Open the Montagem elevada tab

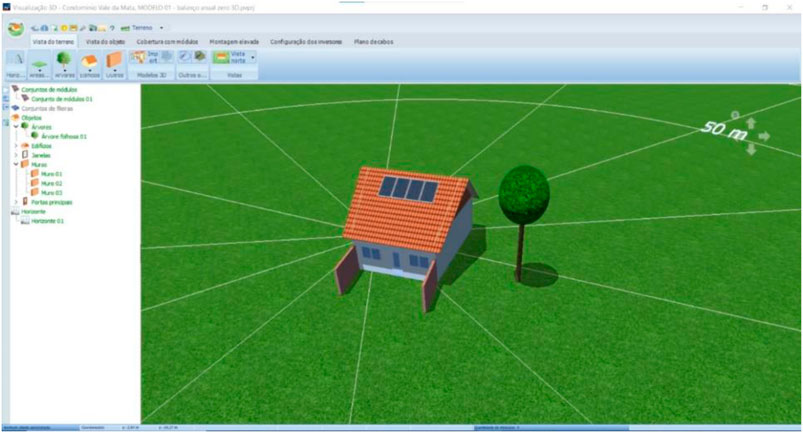point(234,42)
